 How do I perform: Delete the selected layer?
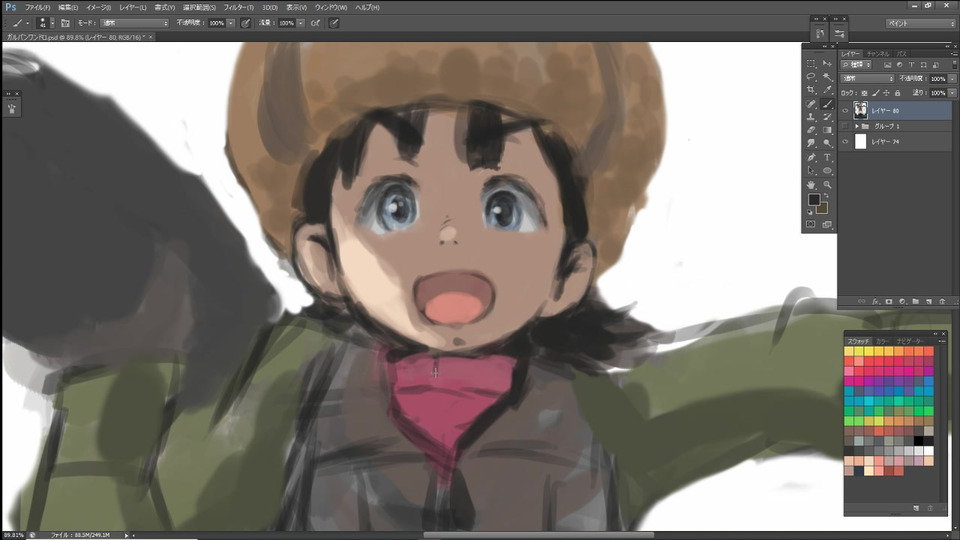tap(942, 302)
